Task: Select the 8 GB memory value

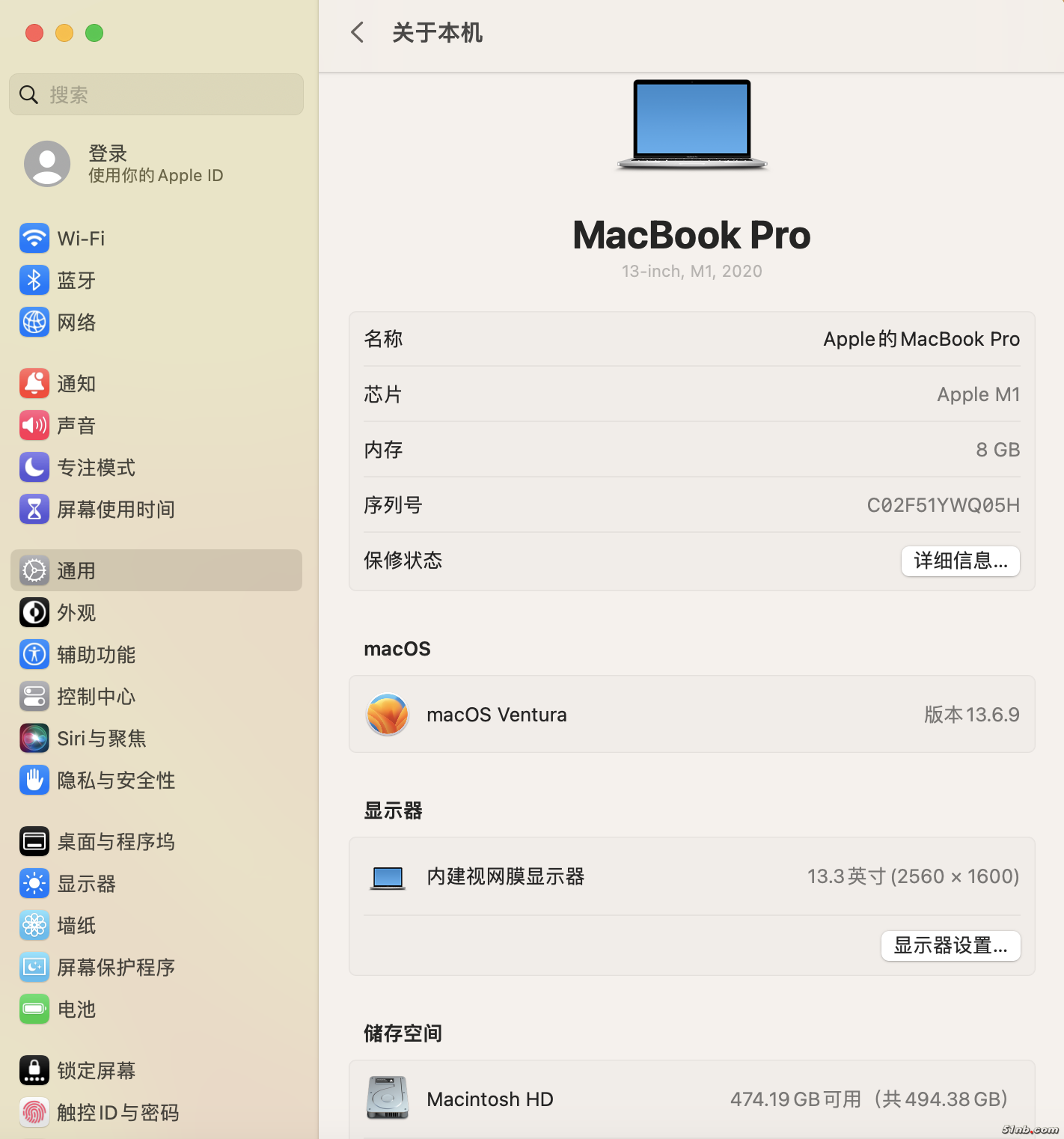Action: (x=998, y=450)
